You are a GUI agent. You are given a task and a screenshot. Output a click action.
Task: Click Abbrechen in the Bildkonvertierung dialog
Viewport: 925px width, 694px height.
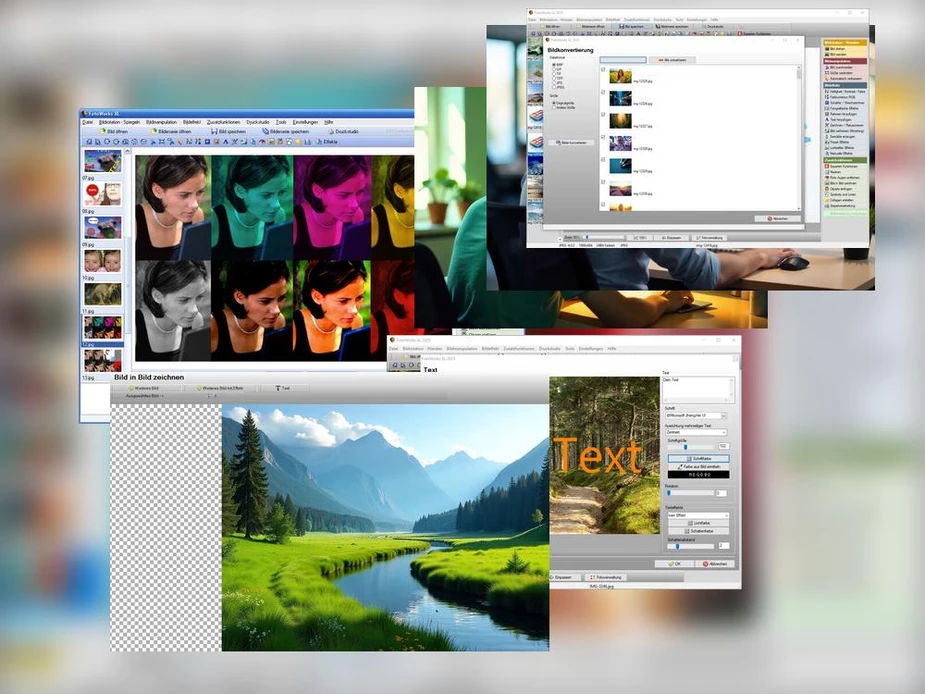pyautogui.click(x=777, y=218)
